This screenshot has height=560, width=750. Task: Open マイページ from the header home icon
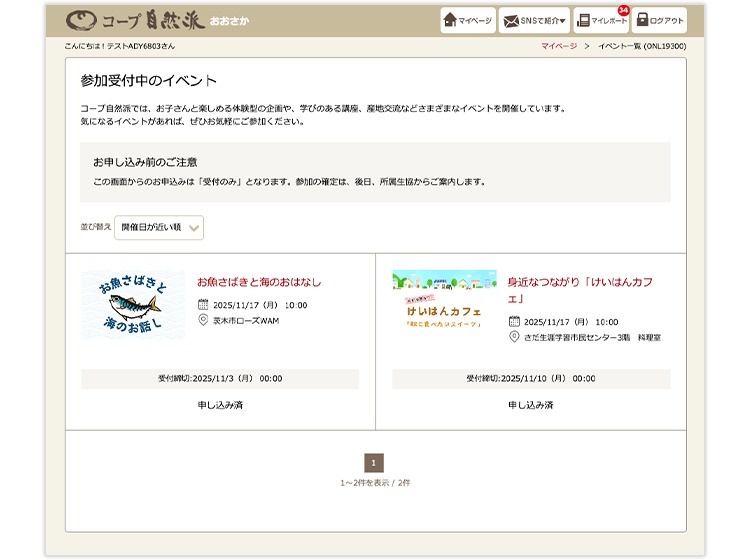(468, 20)
